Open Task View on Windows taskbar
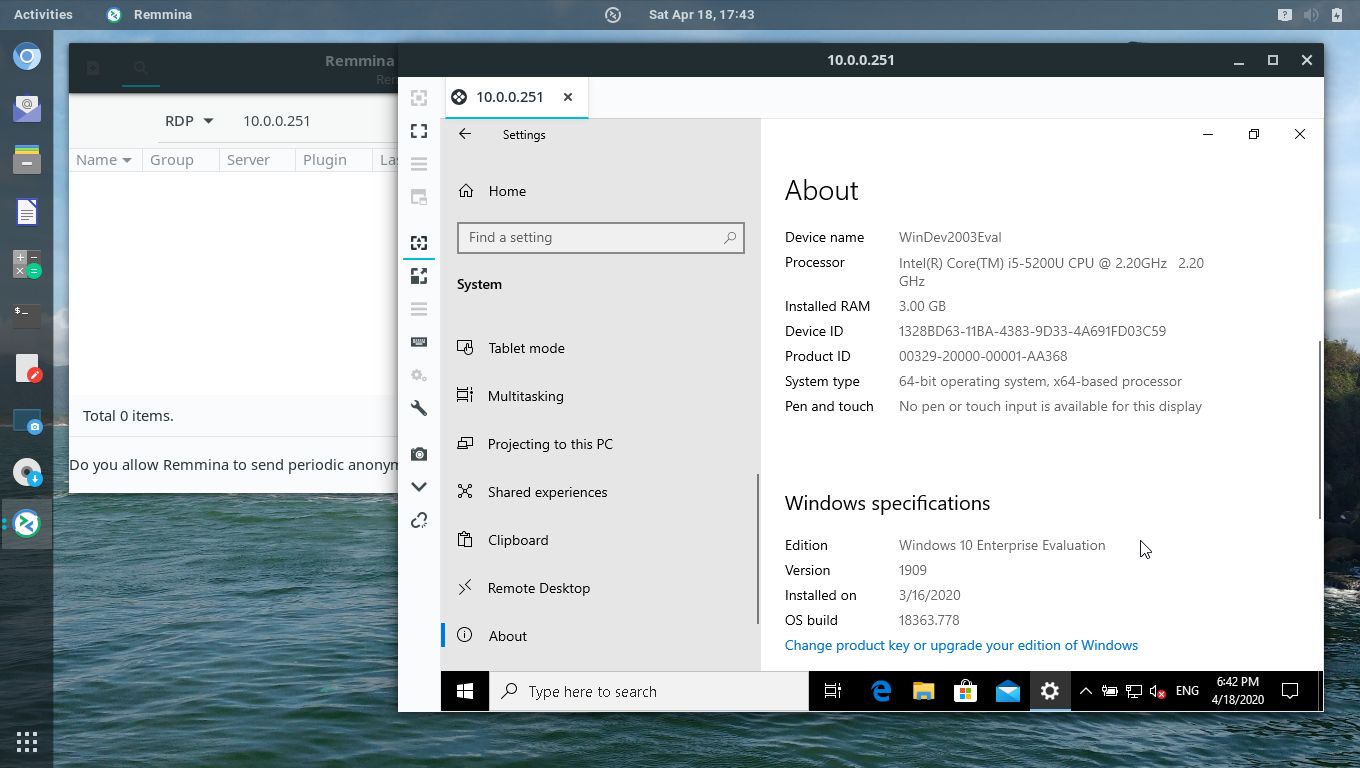Viewport: 1360px width, 768px height. (x=832, y=691)
